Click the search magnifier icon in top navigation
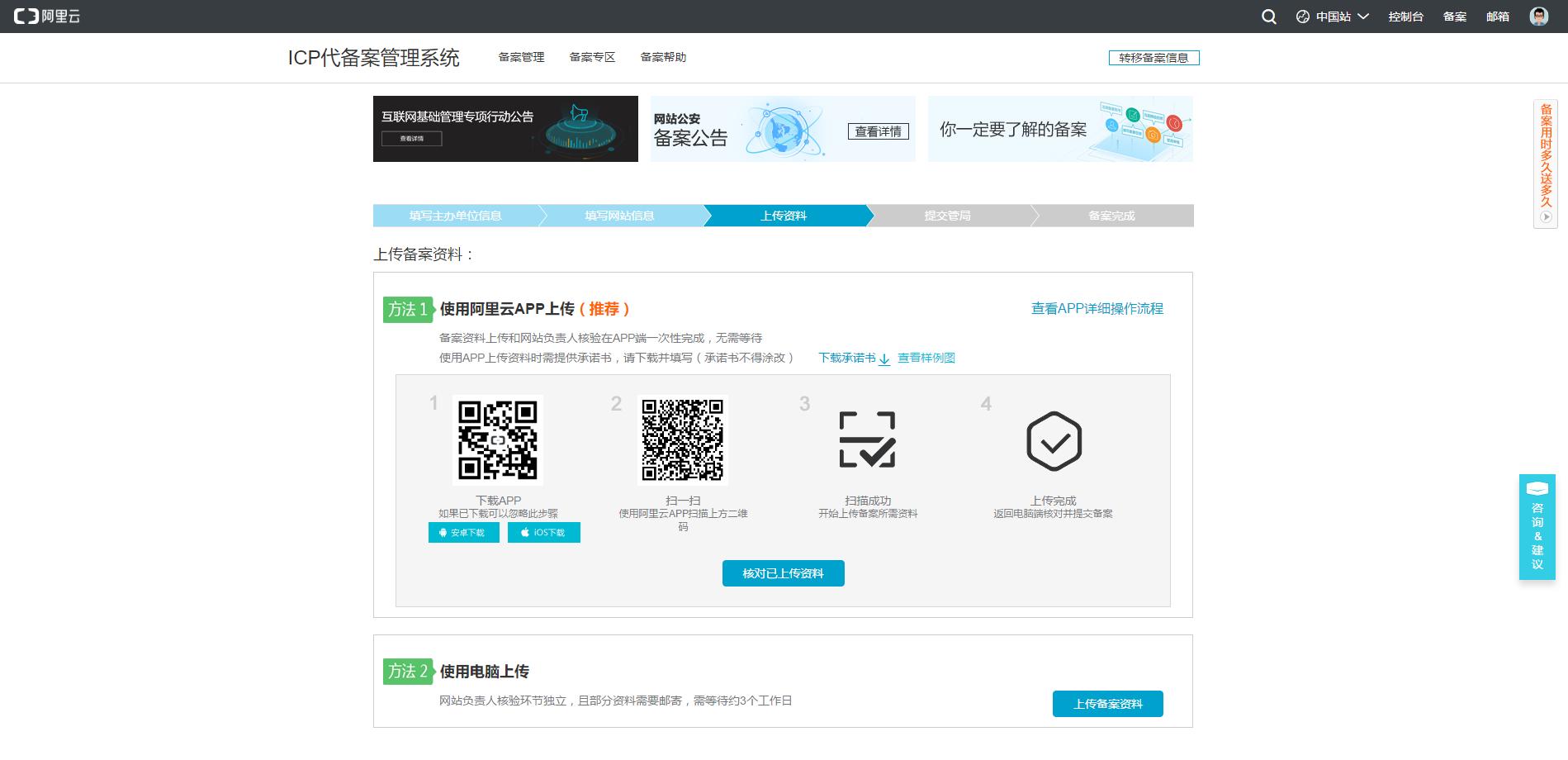Screen dimensions: 1568x760 click(1268, 16)
